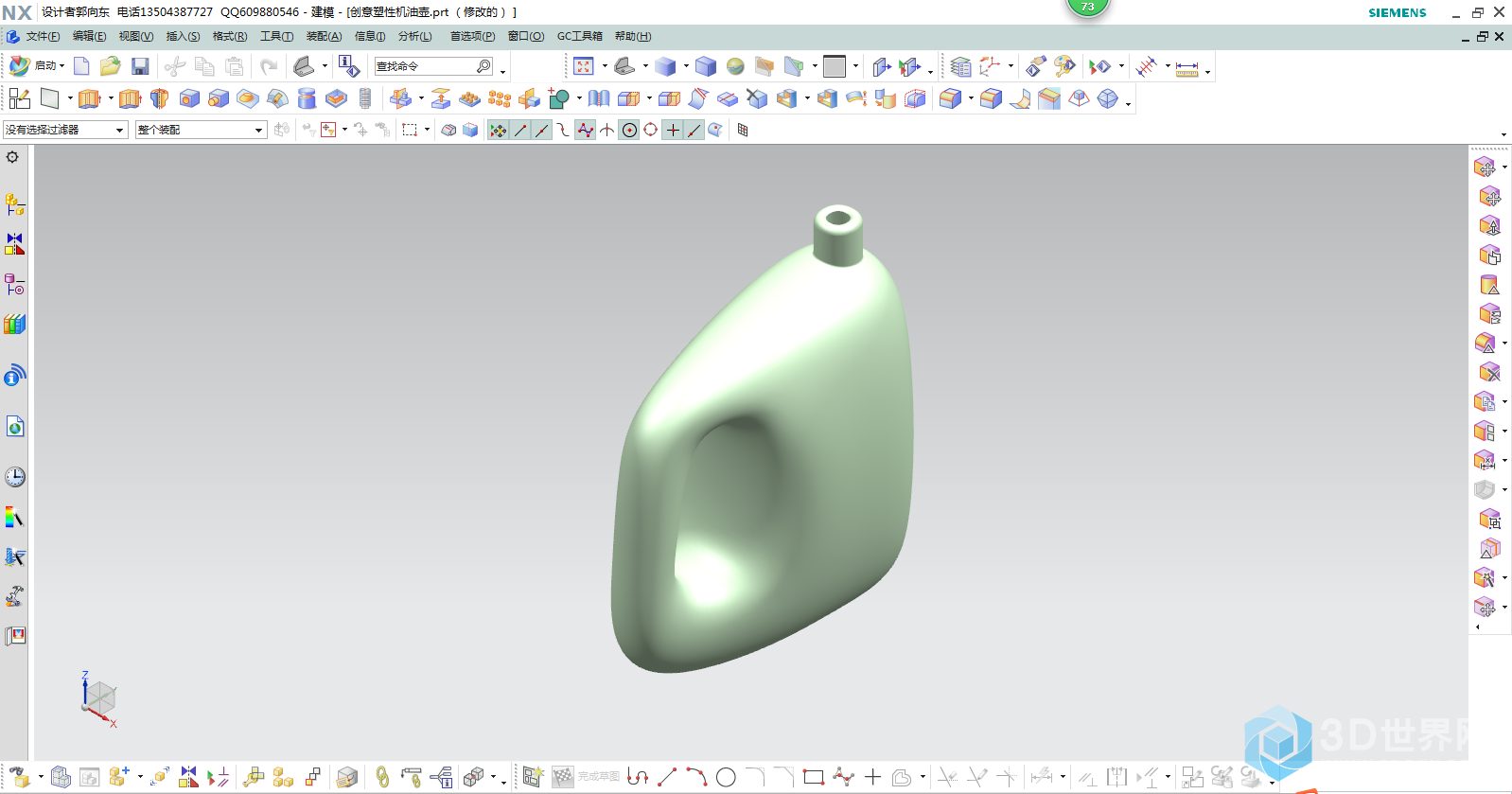Toggle Intersection snap point

607,131
